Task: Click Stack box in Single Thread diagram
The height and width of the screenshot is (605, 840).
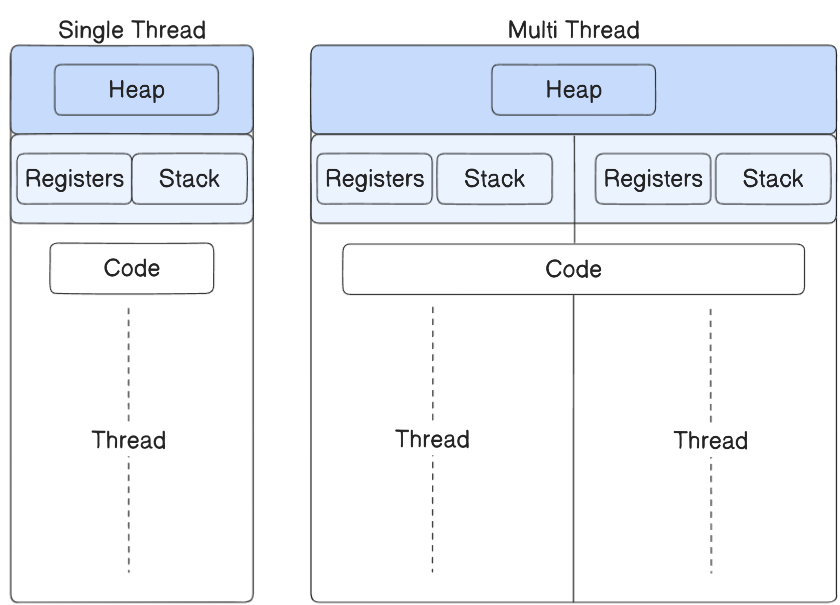Action: (190, 179)
